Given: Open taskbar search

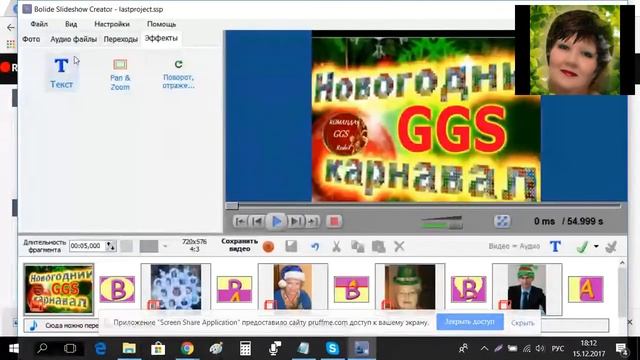Looking at the screenshot, I should click(x=42, y=349).
